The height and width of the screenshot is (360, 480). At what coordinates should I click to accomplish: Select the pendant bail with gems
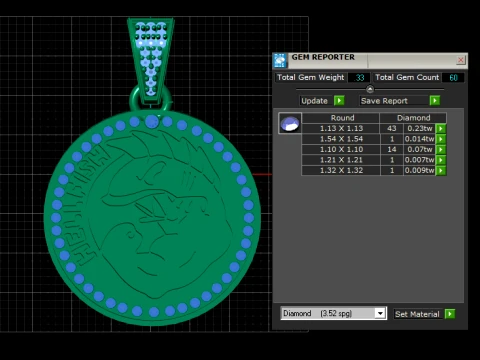coord(151,60)
